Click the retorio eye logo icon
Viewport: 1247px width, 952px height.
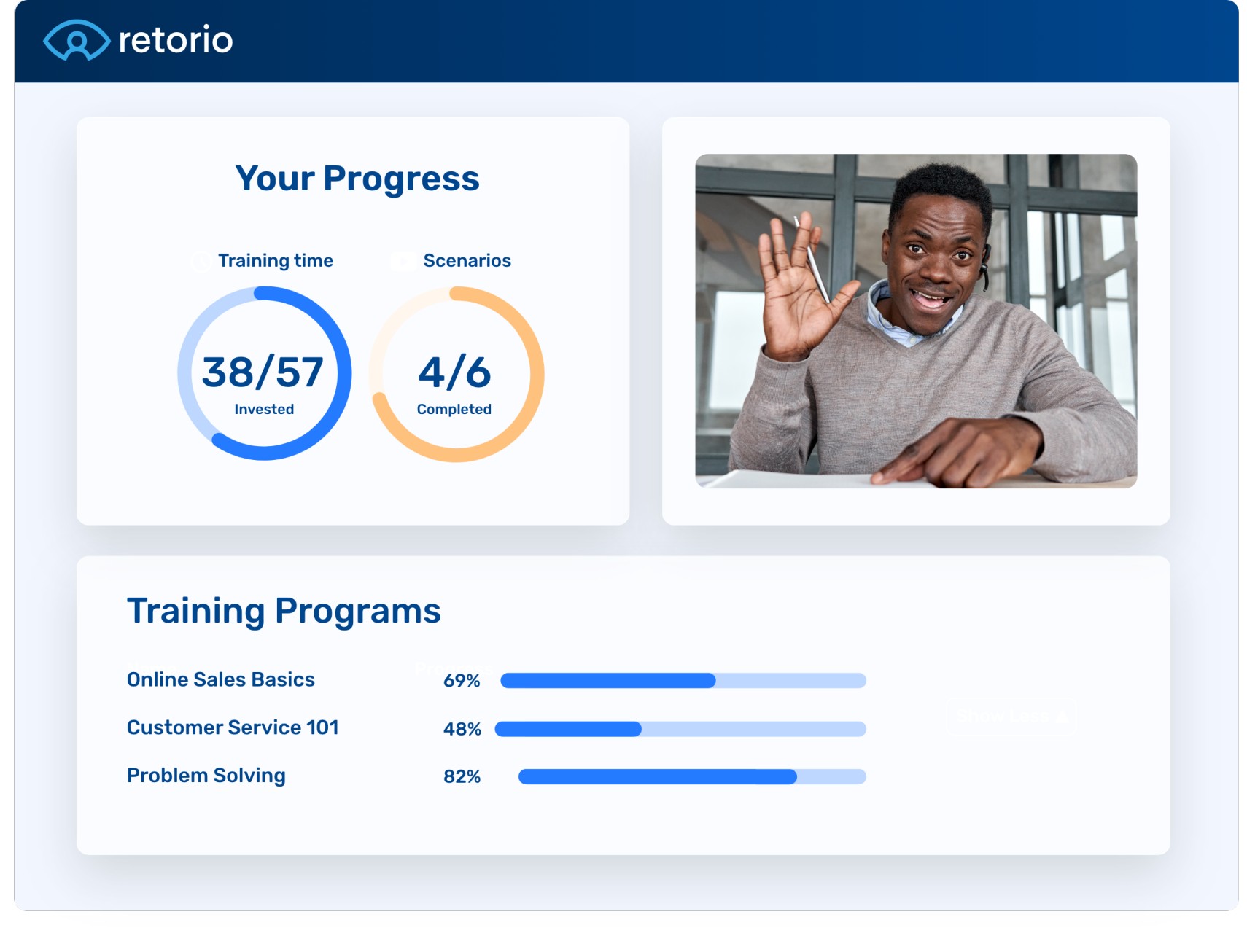(77, 40)
